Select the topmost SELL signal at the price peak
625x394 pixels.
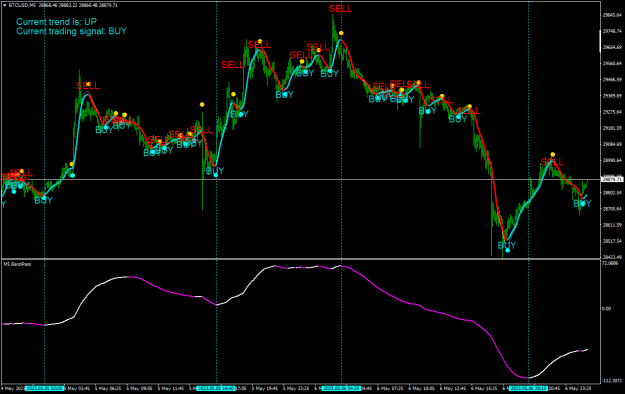coord(340,9)
